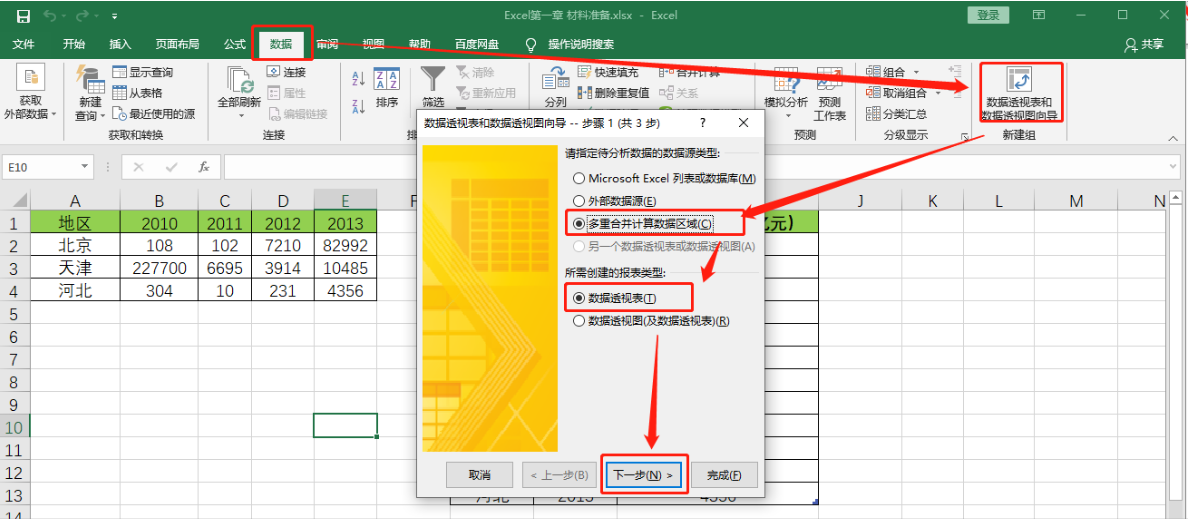Select 多重合并计算数据区域 option

(644, 224)
